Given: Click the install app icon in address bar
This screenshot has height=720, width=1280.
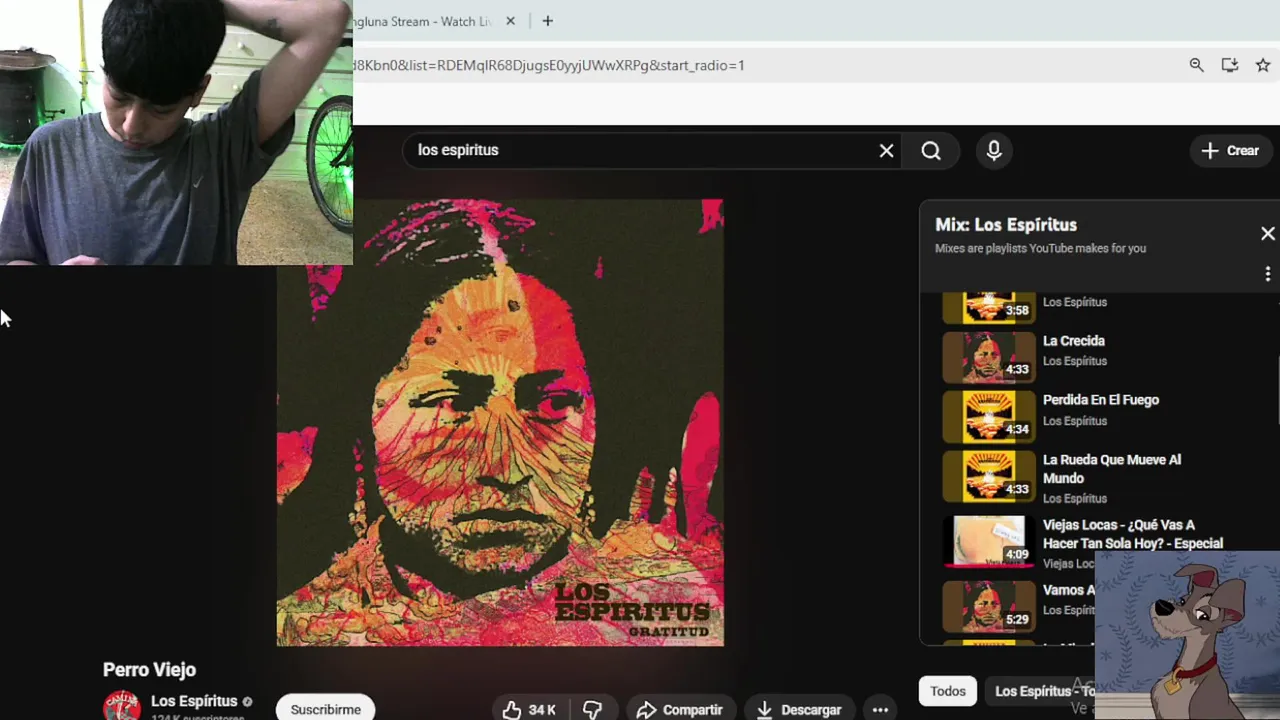Looking at the screenshot, I should (1230, 65).
